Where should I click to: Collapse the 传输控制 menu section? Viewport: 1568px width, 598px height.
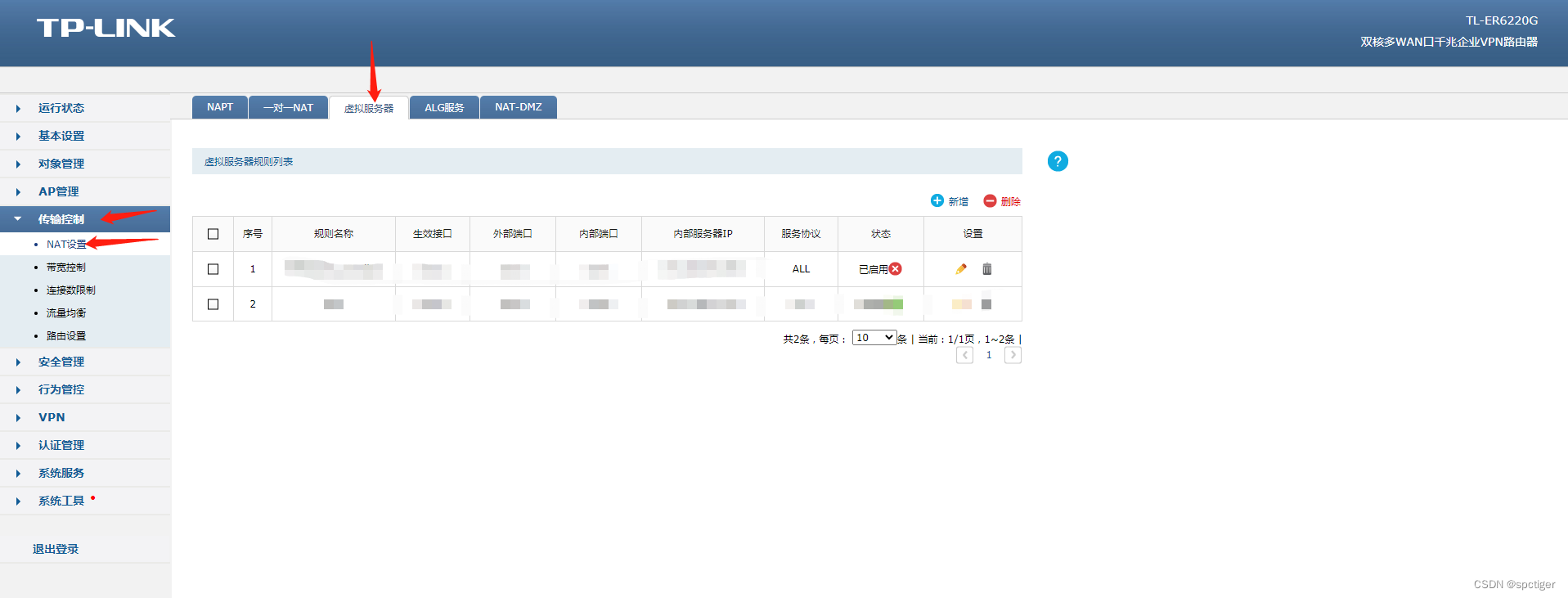coord(85,219)
